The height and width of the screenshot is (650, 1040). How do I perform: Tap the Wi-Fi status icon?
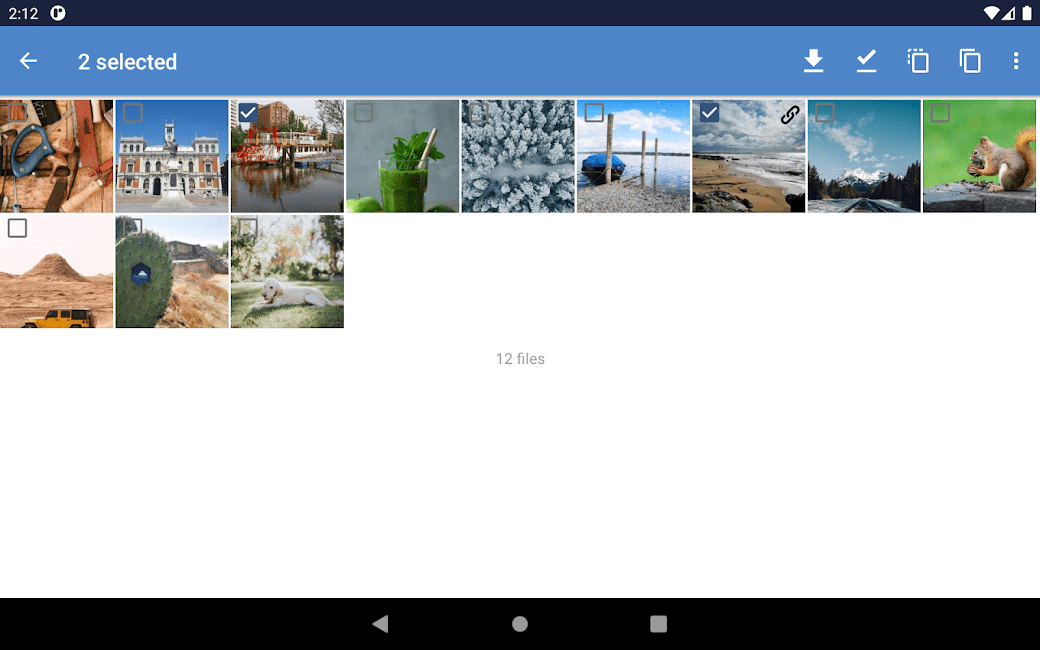tap(991, 13)
